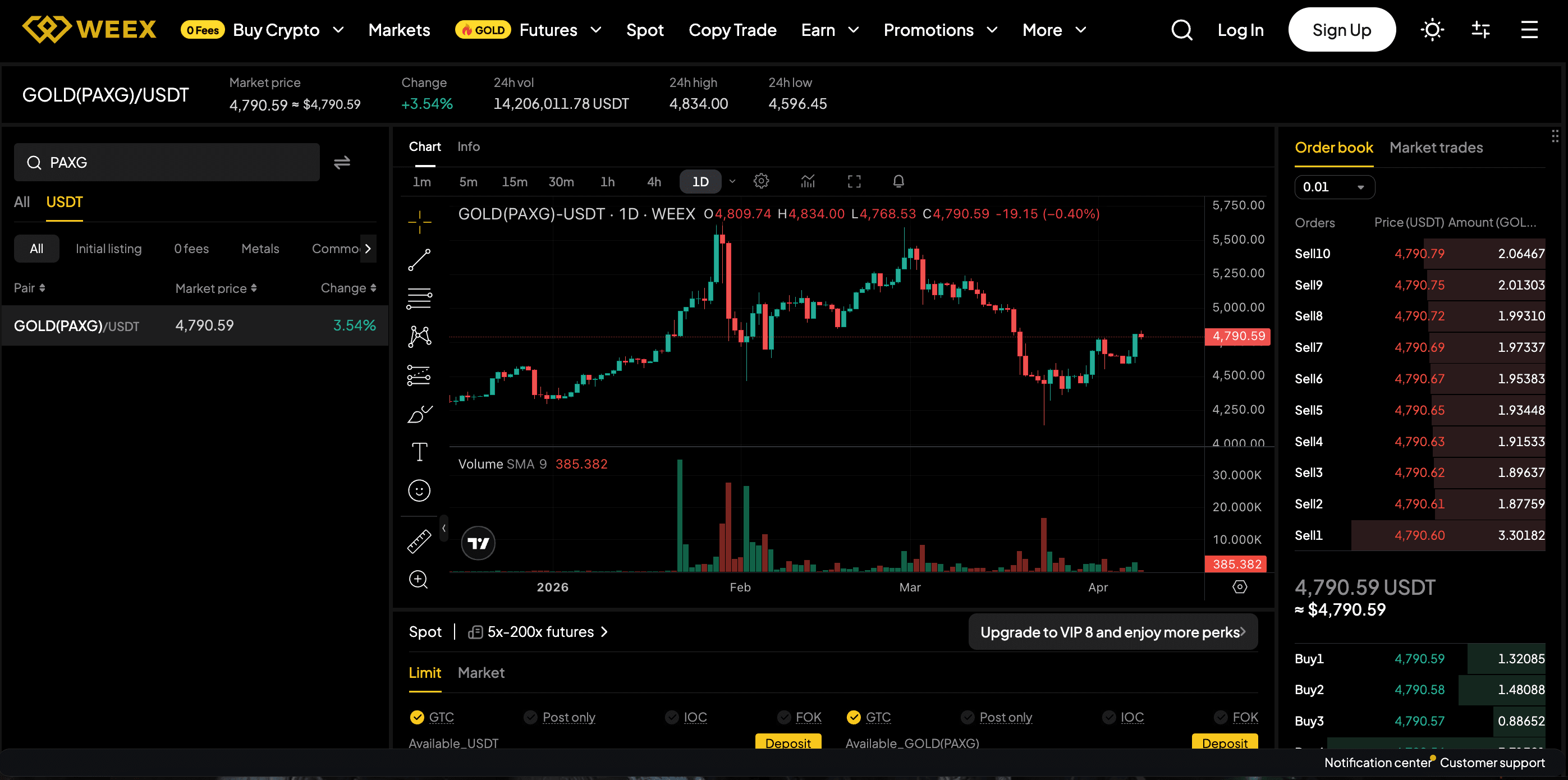Click the PAXG search field
The width and height of the screenshot is (1568, 780).
[x=167, y=162]
